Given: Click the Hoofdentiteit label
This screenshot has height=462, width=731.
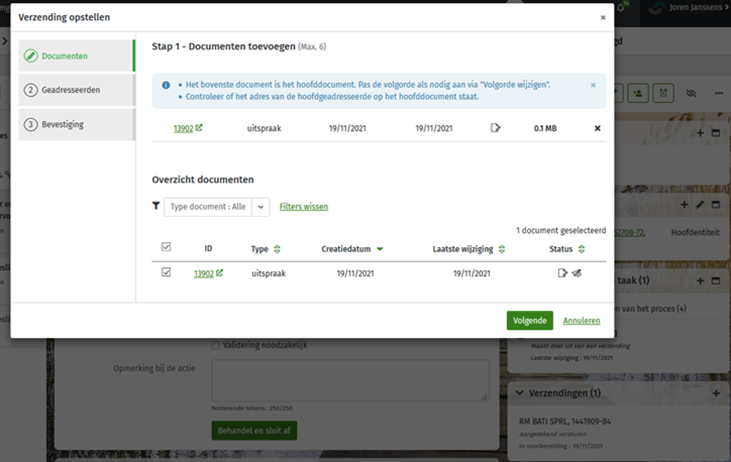Looking at the screenshot, I should [695, 232].
